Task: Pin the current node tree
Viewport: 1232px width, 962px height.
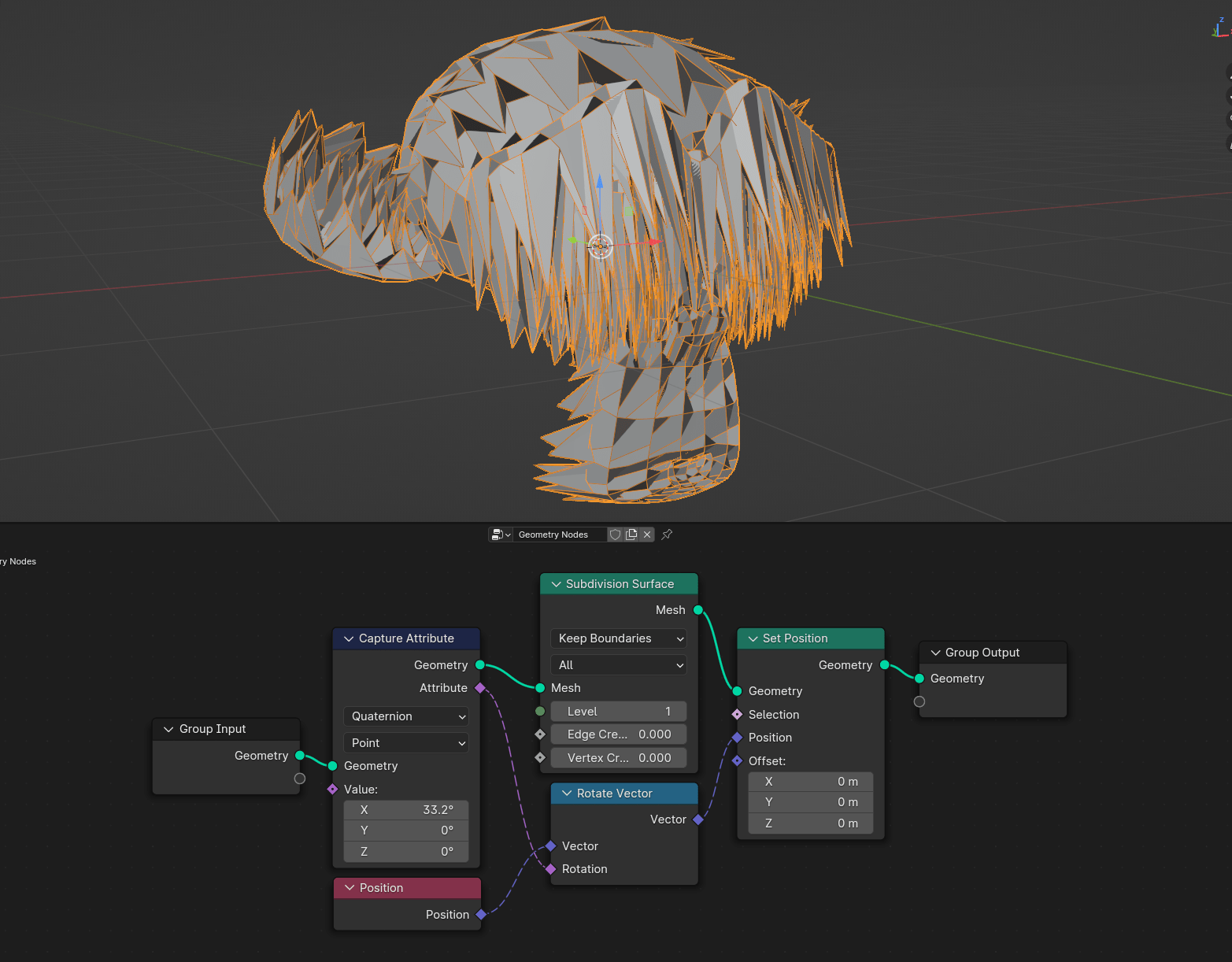Action: click(x=666, y=535)
